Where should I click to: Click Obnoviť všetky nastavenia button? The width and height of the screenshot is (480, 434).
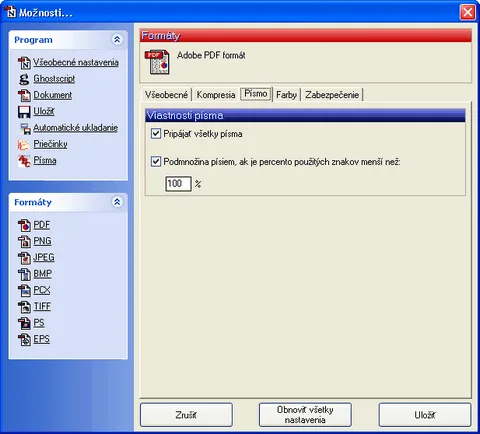[x=305, y=415]
